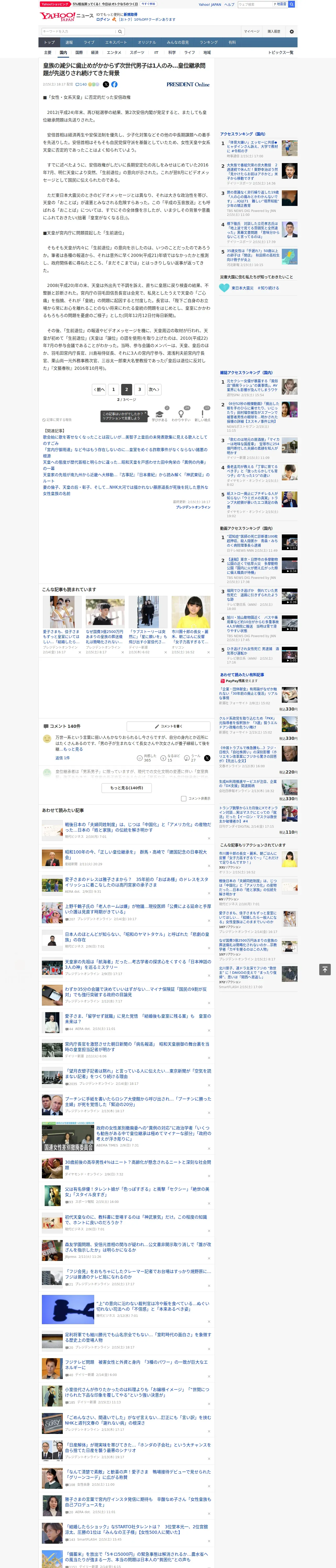Play the first video ranking thumbnail
This screenshot has height=1568, width=336.
coord(290,542)
